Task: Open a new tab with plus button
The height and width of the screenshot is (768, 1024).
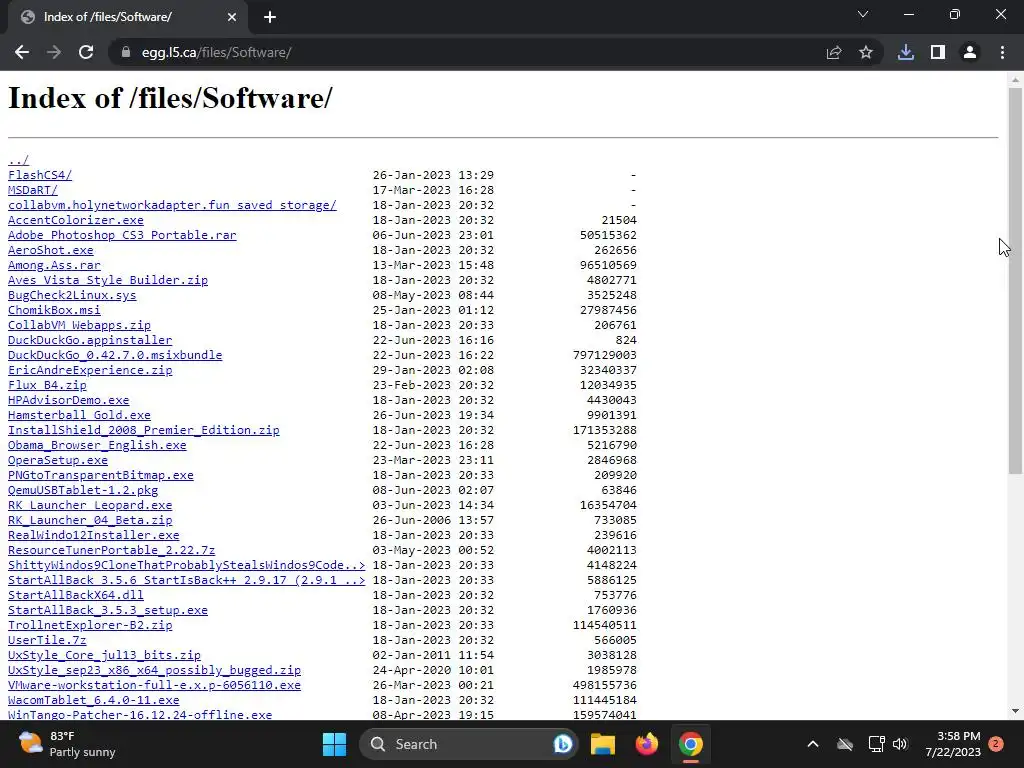Action: [x=270, y=17]
